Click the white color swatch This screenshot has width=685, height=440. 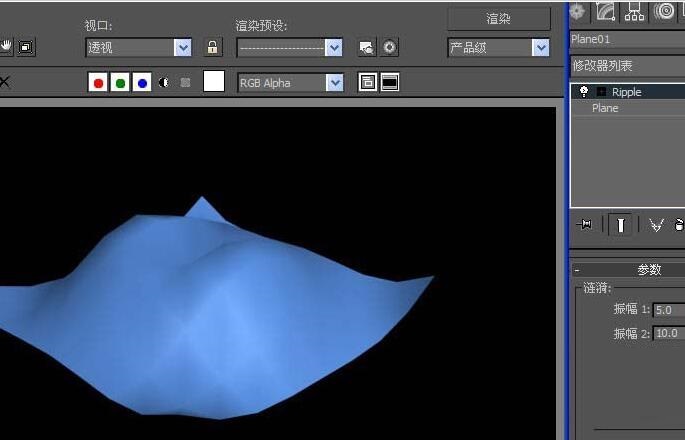[214, 81]
